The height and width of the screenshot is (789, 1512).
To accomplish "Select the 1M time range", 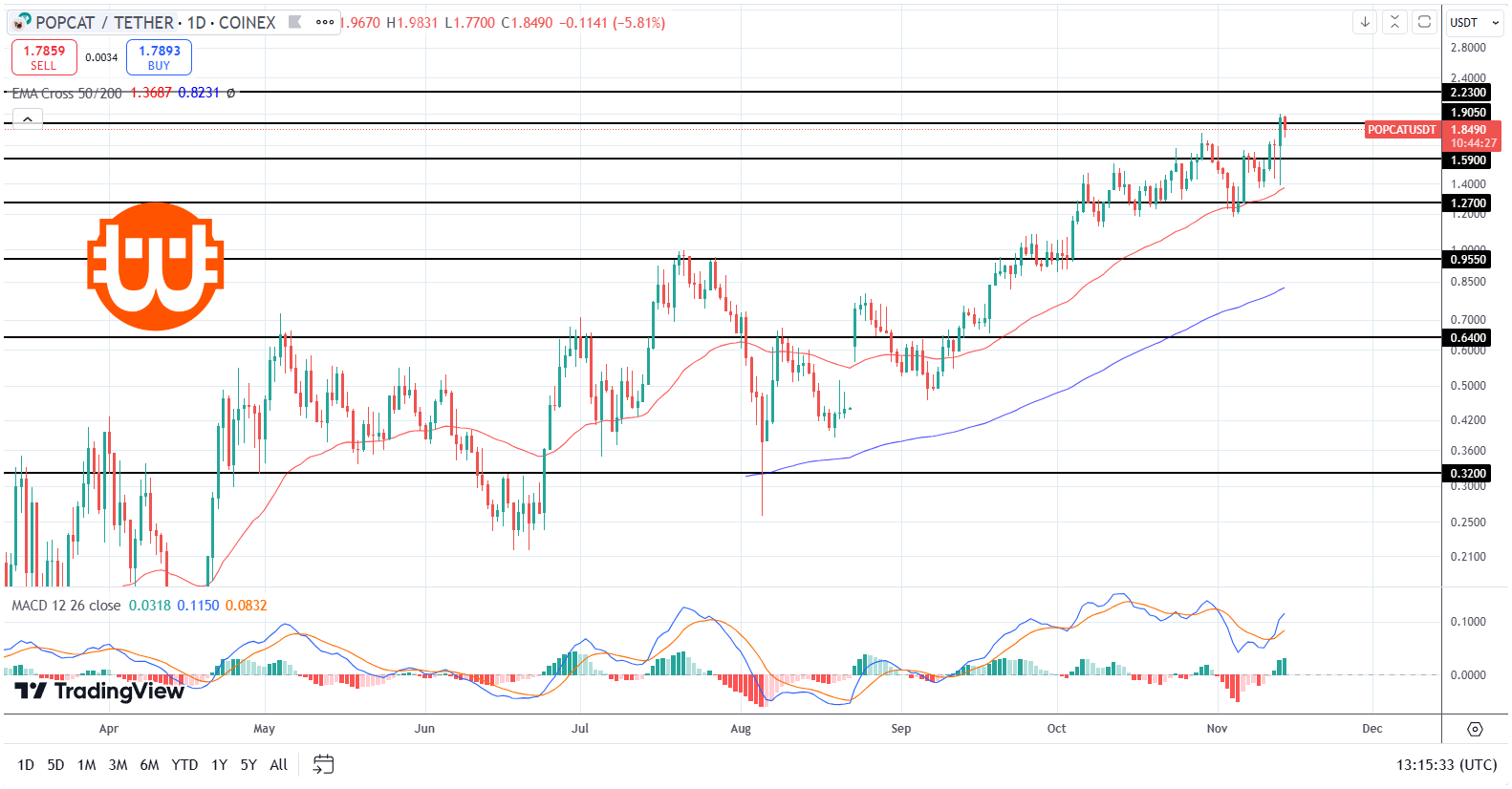I will (86, 764).
